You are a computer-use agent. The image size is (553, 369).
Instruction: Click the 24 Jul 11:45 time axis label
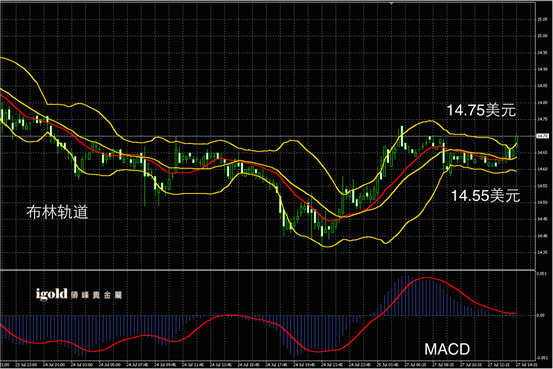(193, 364)
